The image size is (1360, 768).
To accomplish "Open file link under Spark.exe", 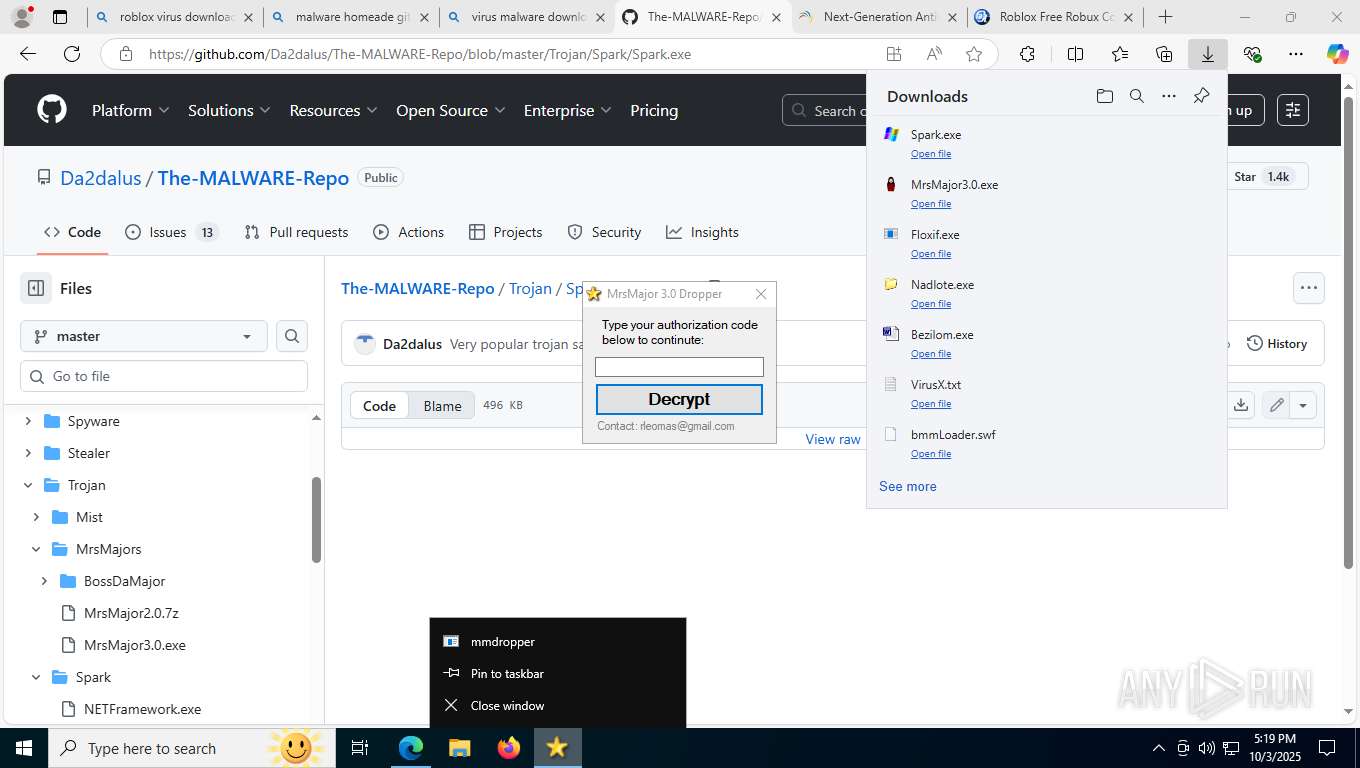I will click(930, 154).
